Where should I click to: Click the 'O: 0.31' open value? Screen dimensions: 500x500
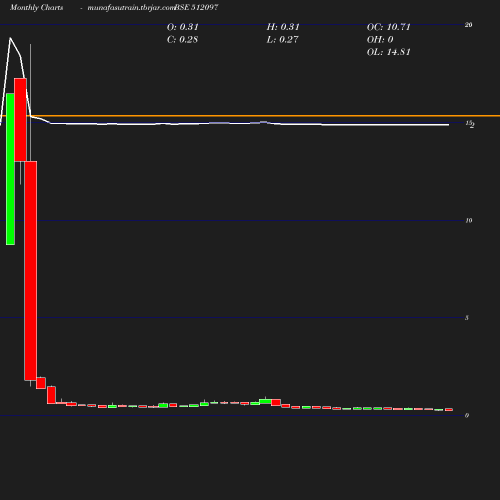click(183, 27)
